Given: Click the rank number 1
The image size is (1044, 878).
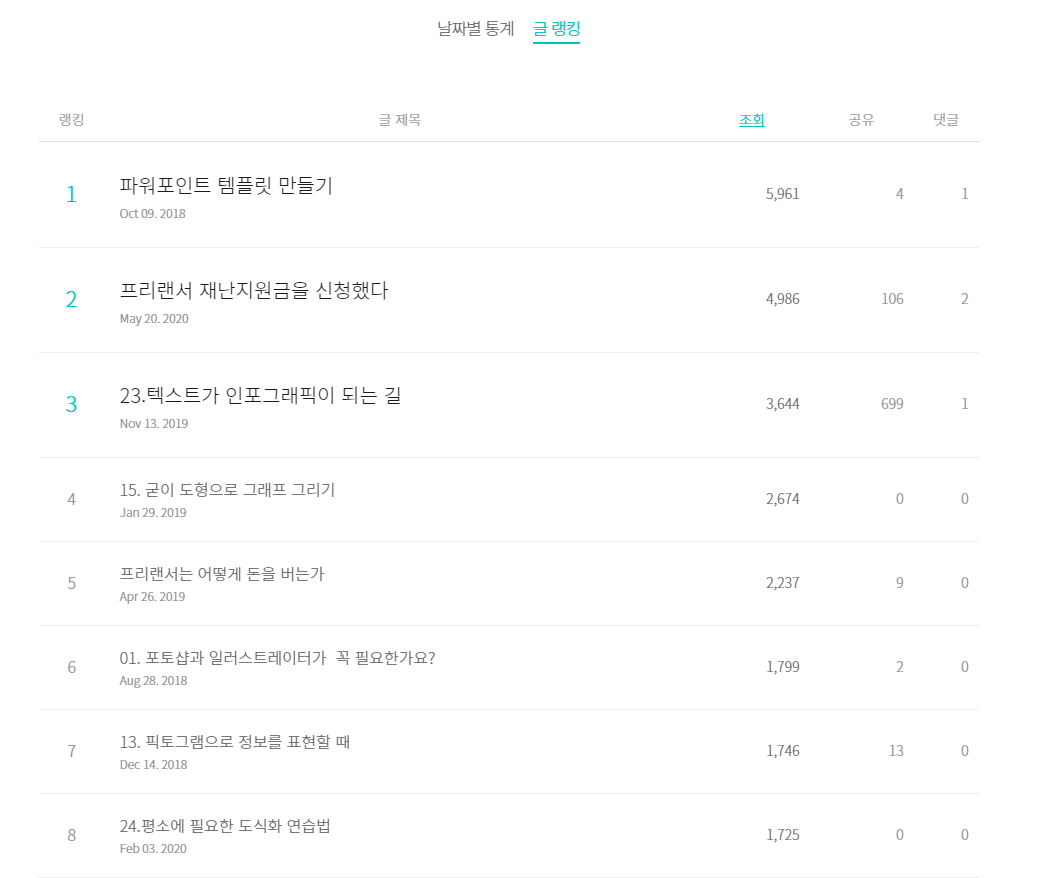Looking at the screenshot, I should pos(71,194).
